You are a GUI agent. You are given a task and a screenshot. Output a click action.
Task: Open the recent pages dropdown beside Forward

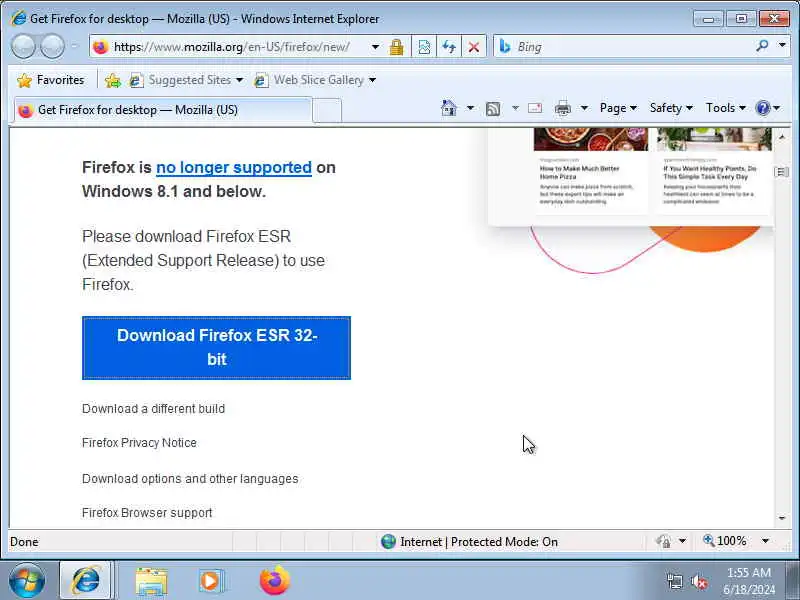click(x=74, y=46)
